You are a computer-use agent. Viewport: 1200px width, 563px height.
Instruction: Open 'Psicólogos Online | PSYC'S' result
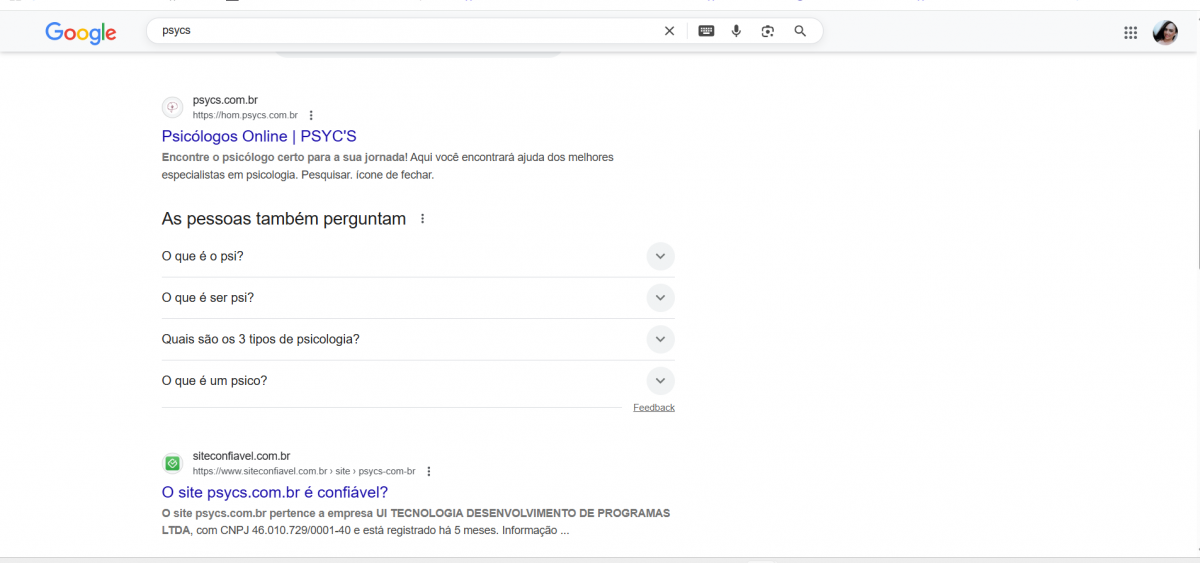(259, 136)
